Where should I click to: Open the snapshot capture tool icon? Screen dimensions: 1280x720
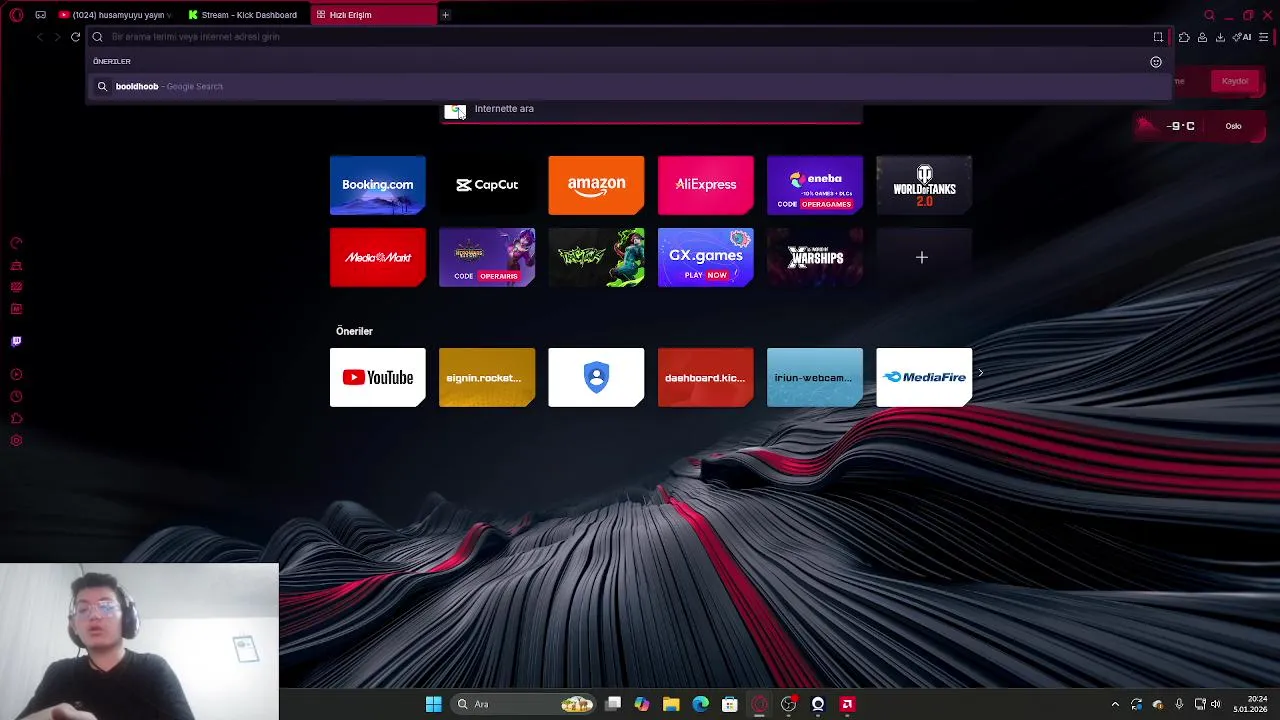tap(1158, 37)
